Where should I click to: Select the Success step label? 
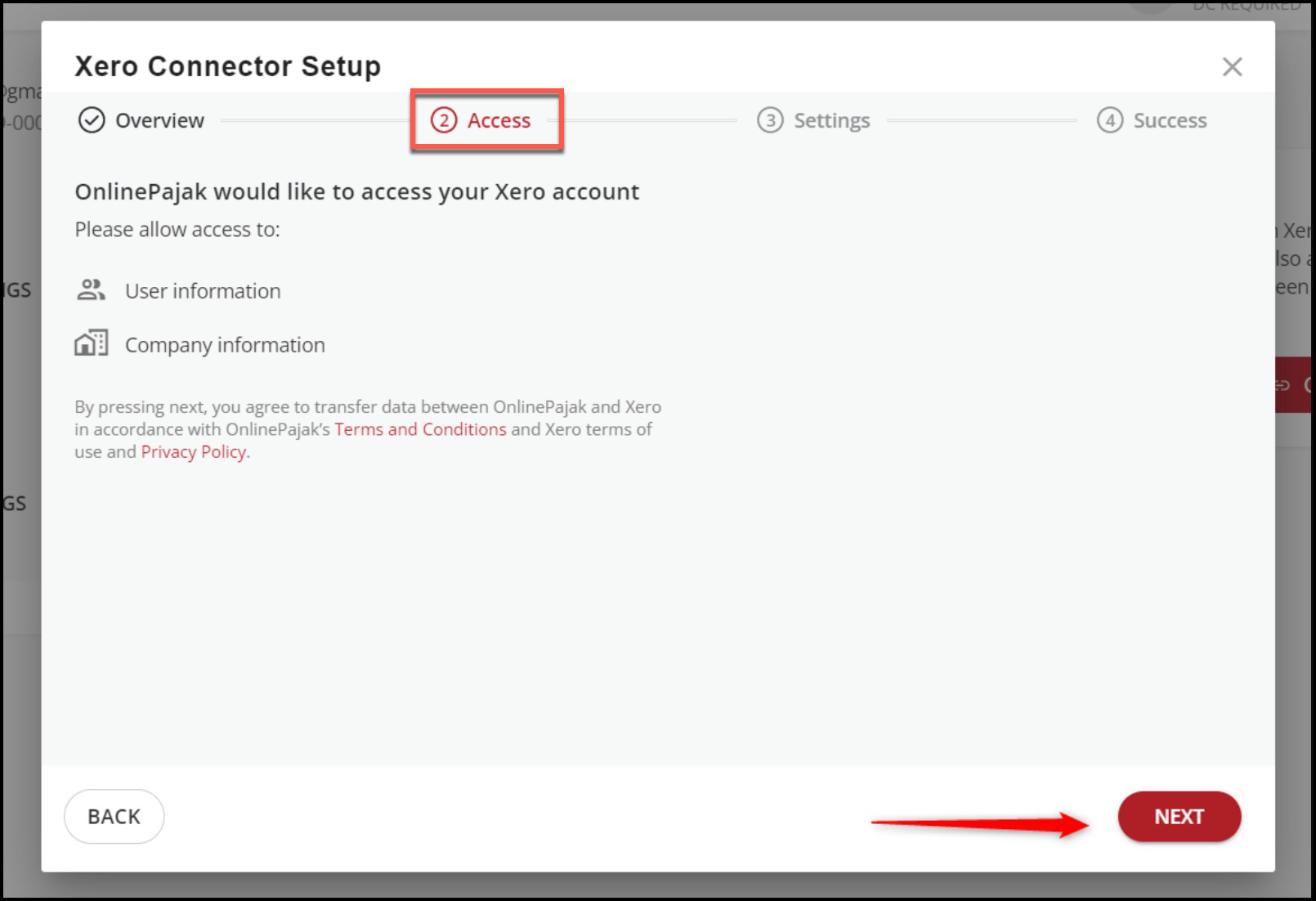1170,121
